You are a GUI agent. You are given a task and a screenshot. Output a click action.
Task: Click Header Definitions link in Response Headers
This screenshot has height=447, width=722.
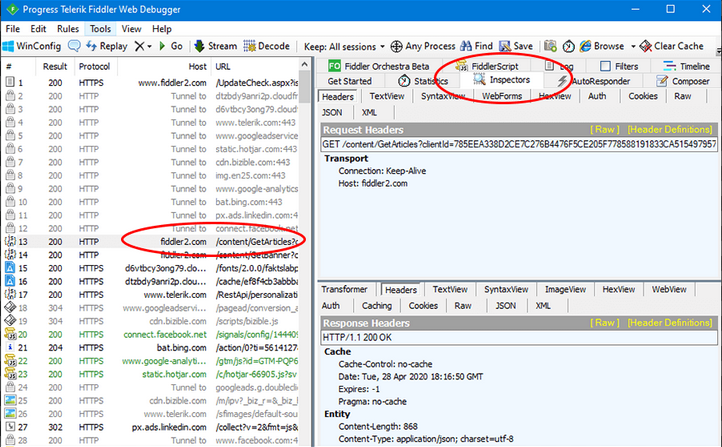pos(670,323)
